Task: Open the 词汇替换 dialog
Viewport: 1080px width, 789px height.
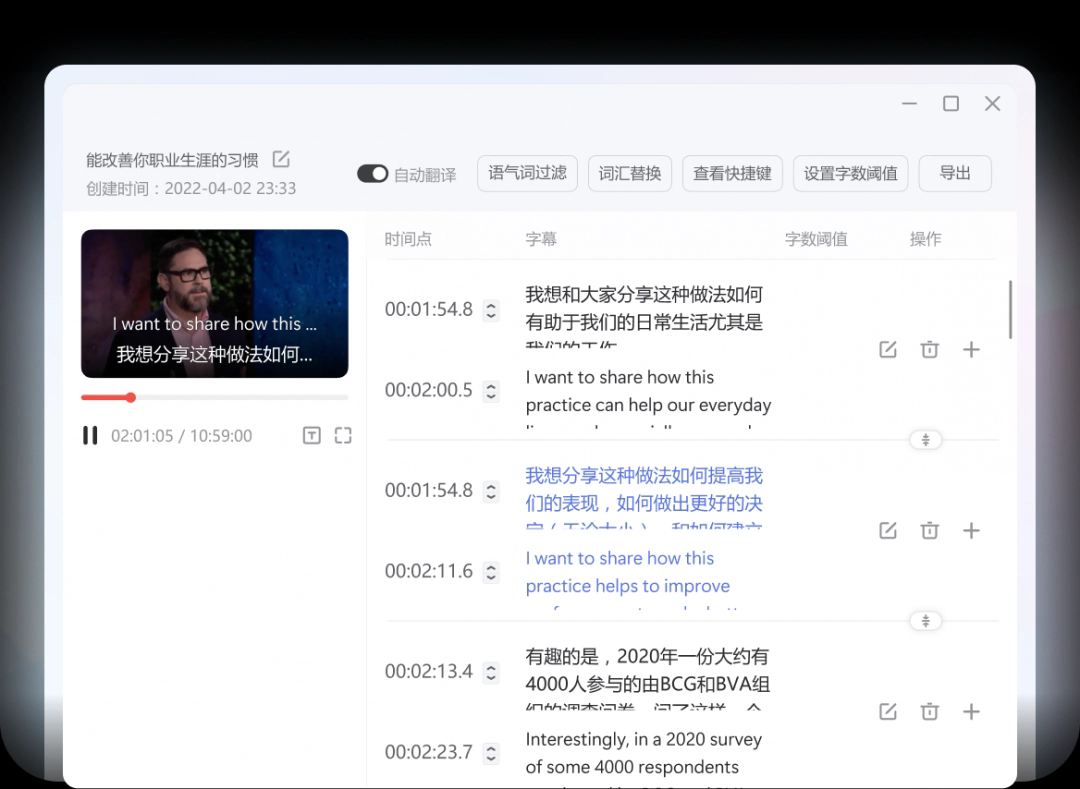Action: pyautogui.click(x=630, y=173)
